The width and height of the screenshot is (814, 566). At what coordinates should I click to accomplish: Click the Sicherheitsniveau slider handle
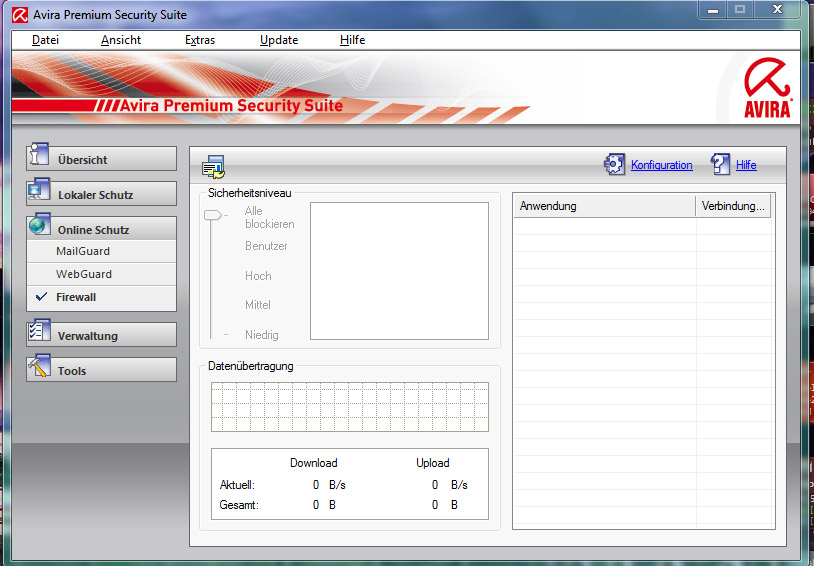point(213,215)
